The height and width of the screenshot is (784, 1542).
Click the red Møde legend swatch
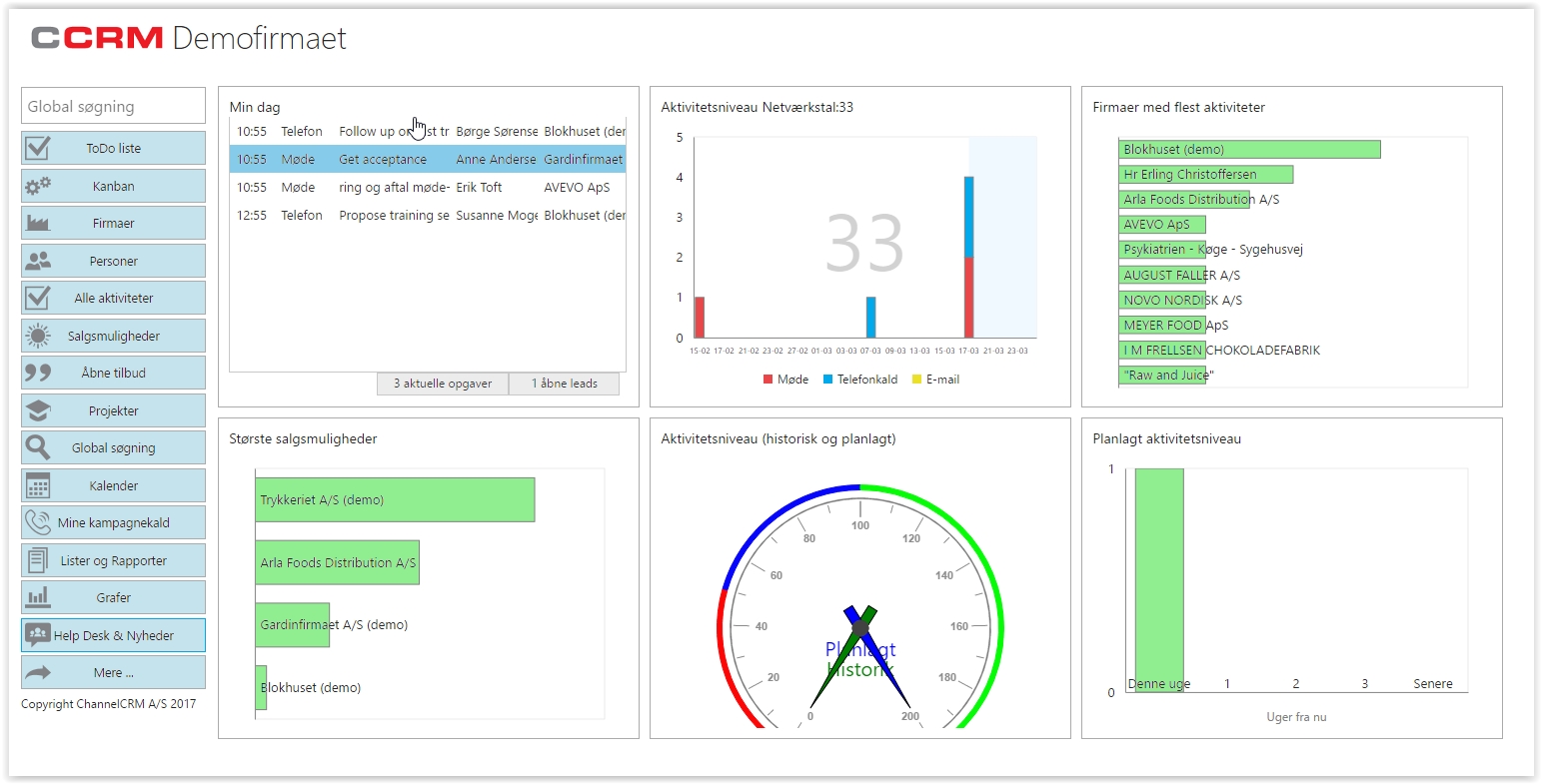click(x=768, y=380)
